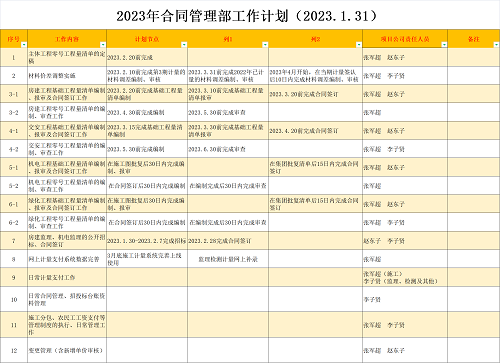Open the 项目公司责任人员 filter dropdown
The width and height of the screenshot is (500, 363).
(444, 45)
